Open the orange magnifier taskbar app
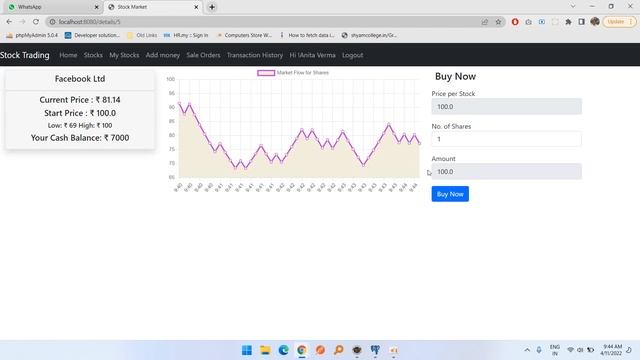640x360 pixels. 339,350
